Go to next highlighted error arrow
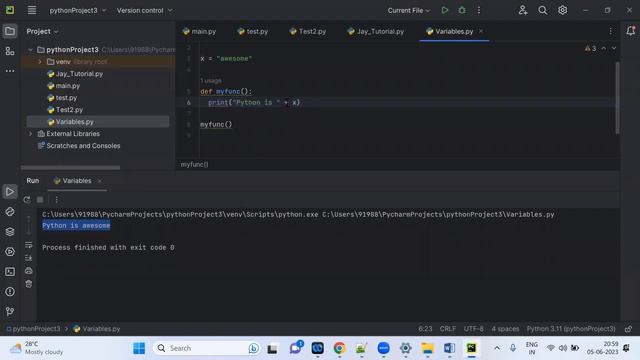The image size is (640, 360). pos(613,48)
